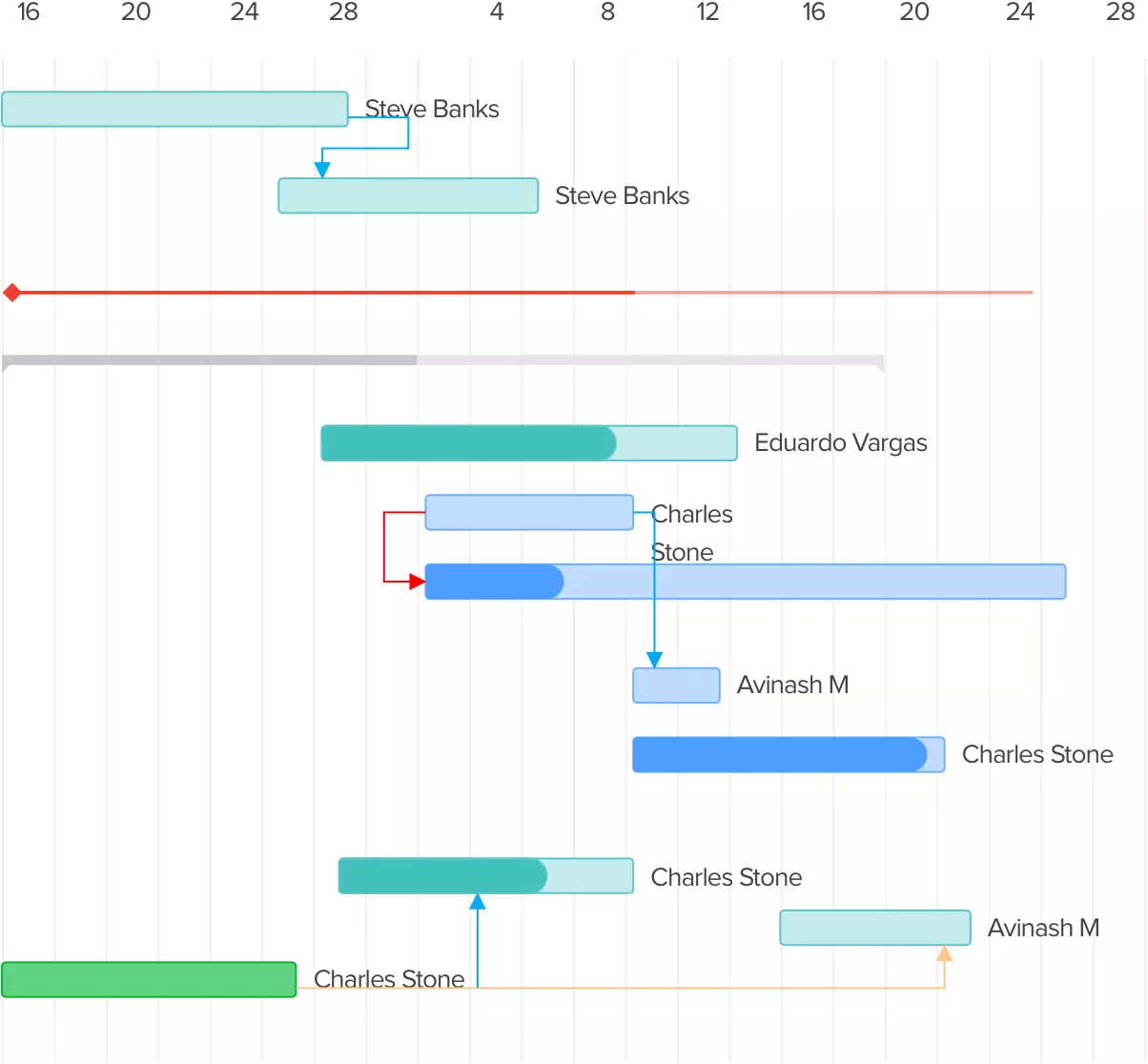Click the number 12 on the timeline header
Viewport: 1148px width, 1064px height.
(x=707, y=13)
